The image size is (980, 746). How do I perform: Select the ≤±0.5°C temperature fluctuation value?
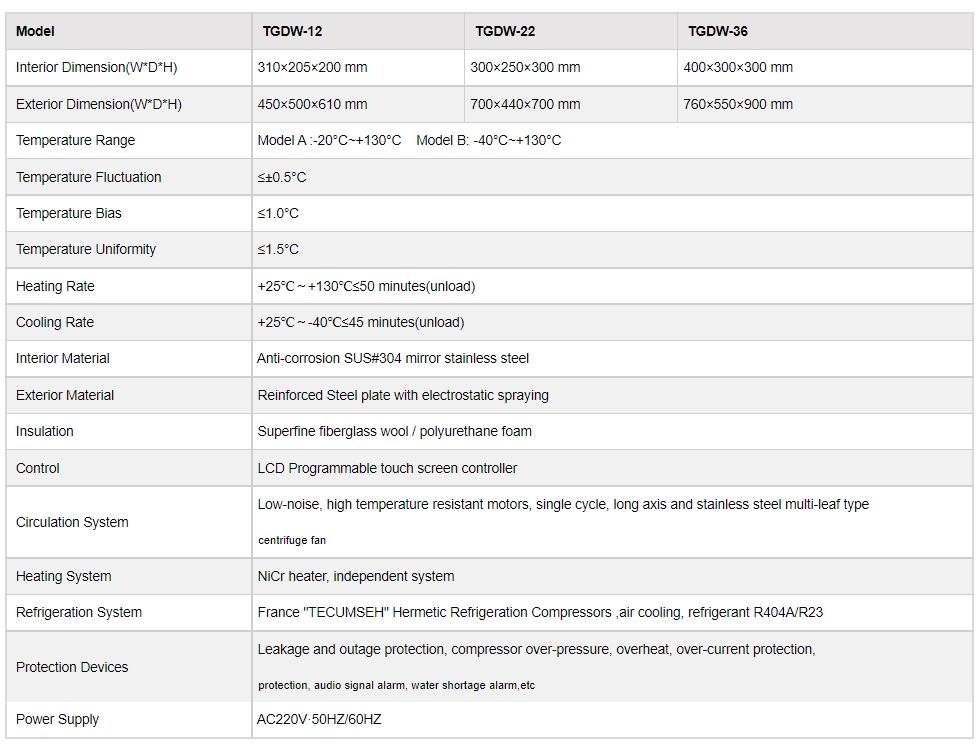[282, 177]
